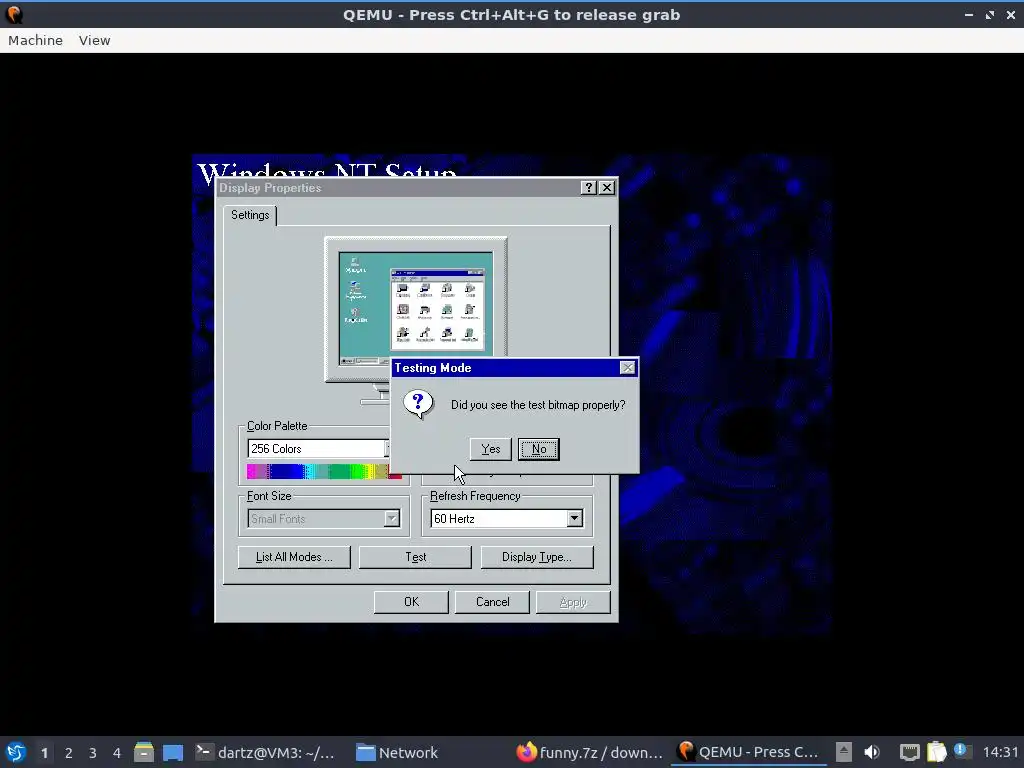Switch to workspace 2

click(x=69, y=753)
